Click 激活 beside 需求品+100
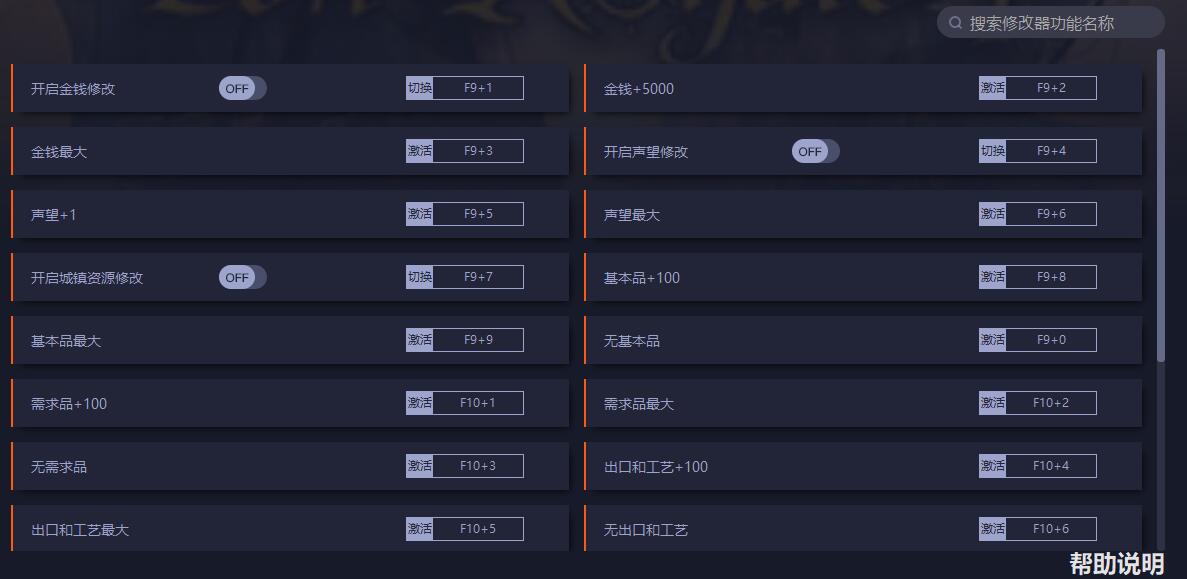Image resolution: width=1187 pixels, height=579 pixels. tap(420, 403)
